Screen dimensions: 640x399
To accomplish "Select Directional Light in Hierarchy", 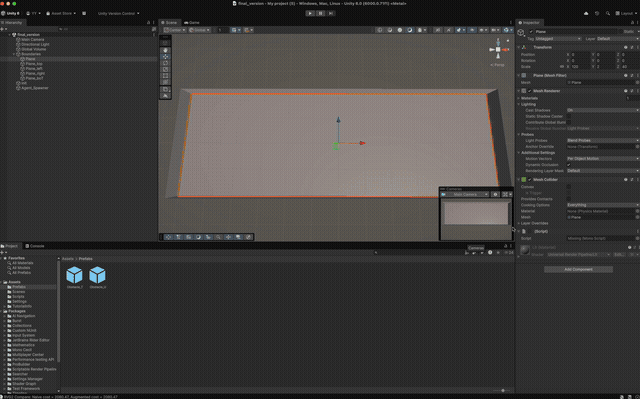I will click(35, 44).
